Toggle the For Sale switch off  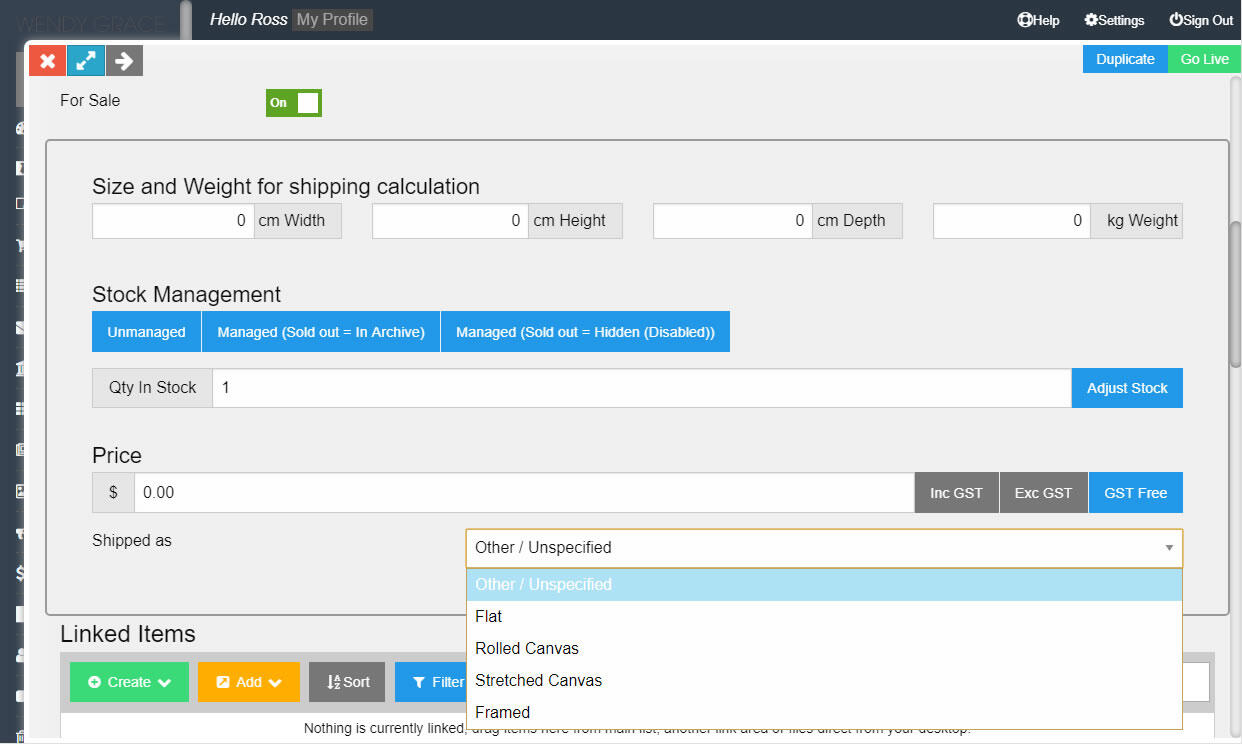(x=293, y=102)
